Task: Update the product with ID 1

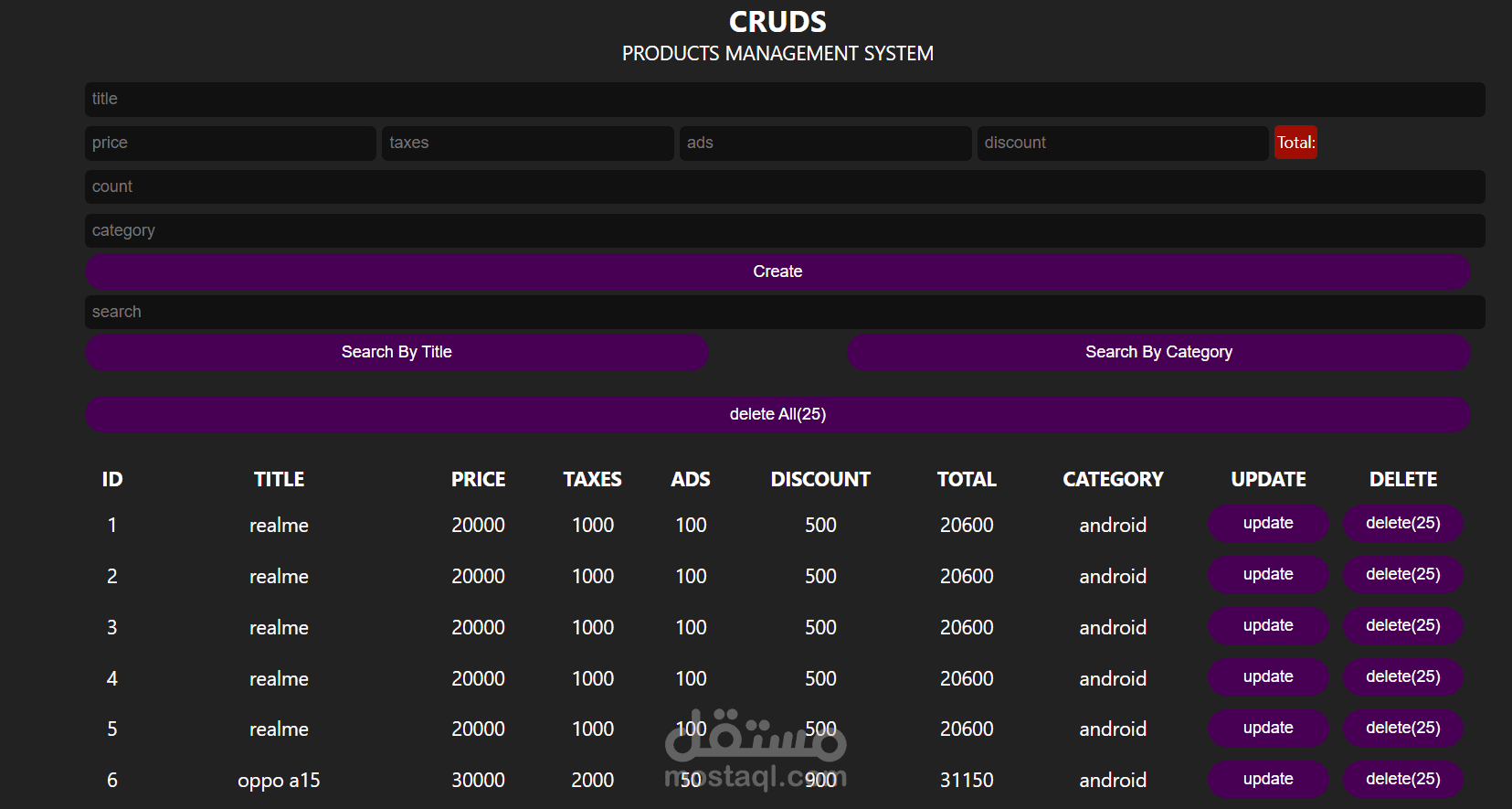Action: pos(1268,523)
